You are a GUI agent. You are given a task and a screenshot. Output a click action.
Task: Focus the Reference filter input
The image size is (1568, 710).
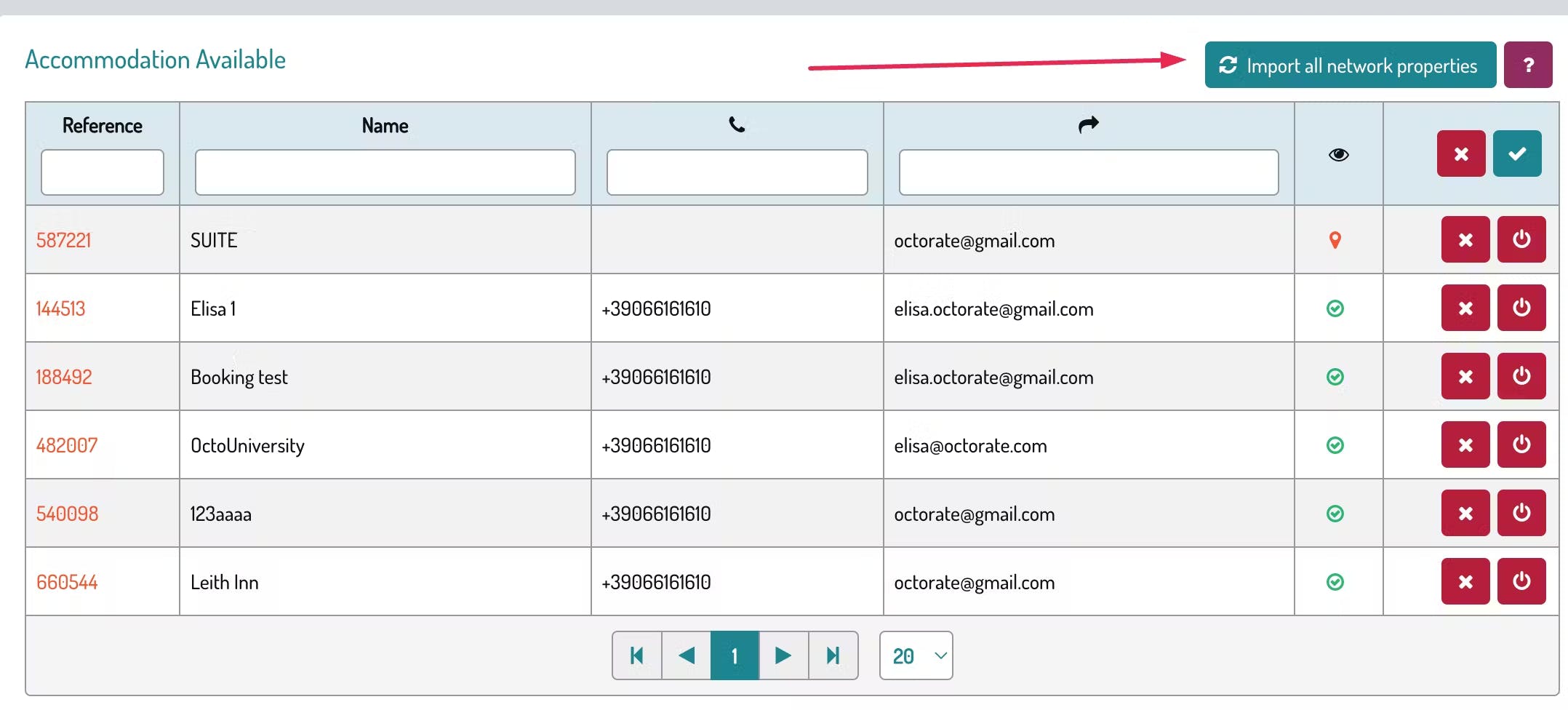[x=103, y=172]
